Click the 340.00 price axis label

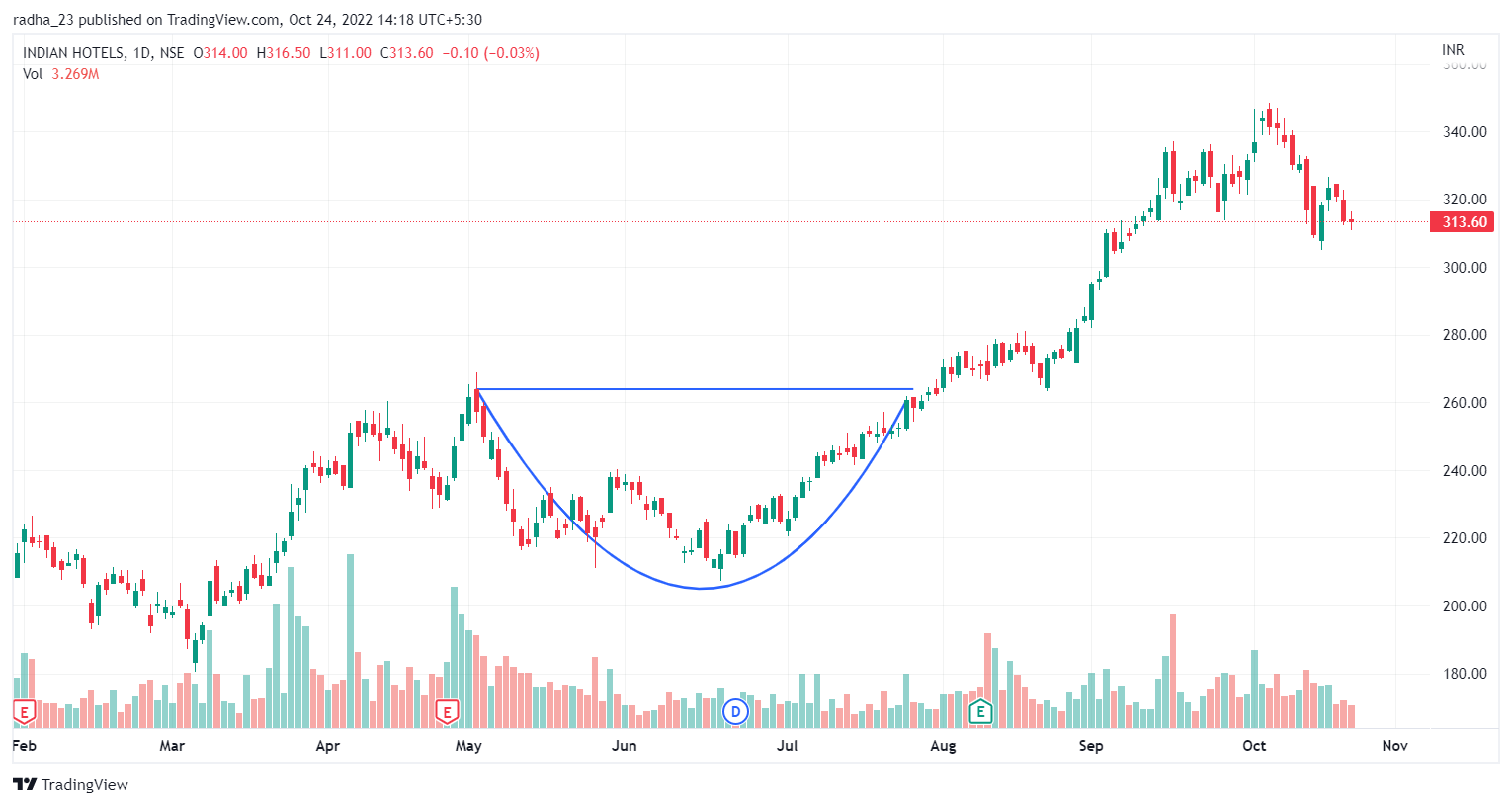[x=1465, y=131]
